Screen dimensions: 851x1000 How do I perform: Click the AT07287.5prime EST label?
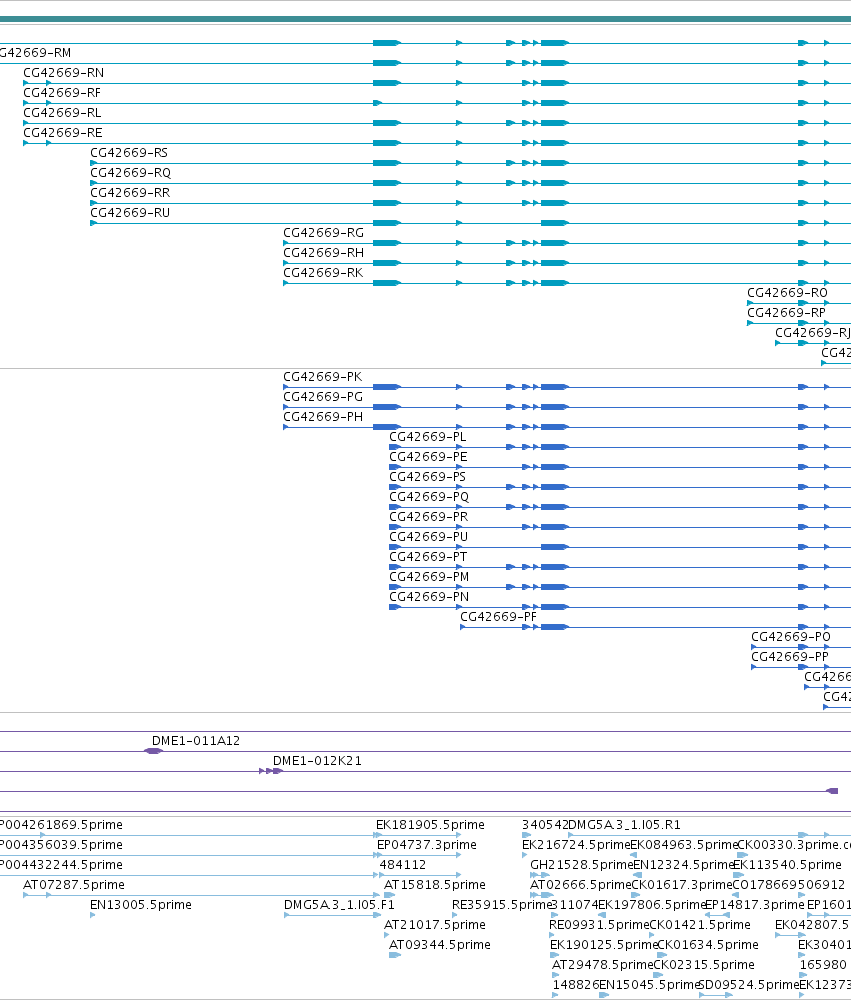73,885
